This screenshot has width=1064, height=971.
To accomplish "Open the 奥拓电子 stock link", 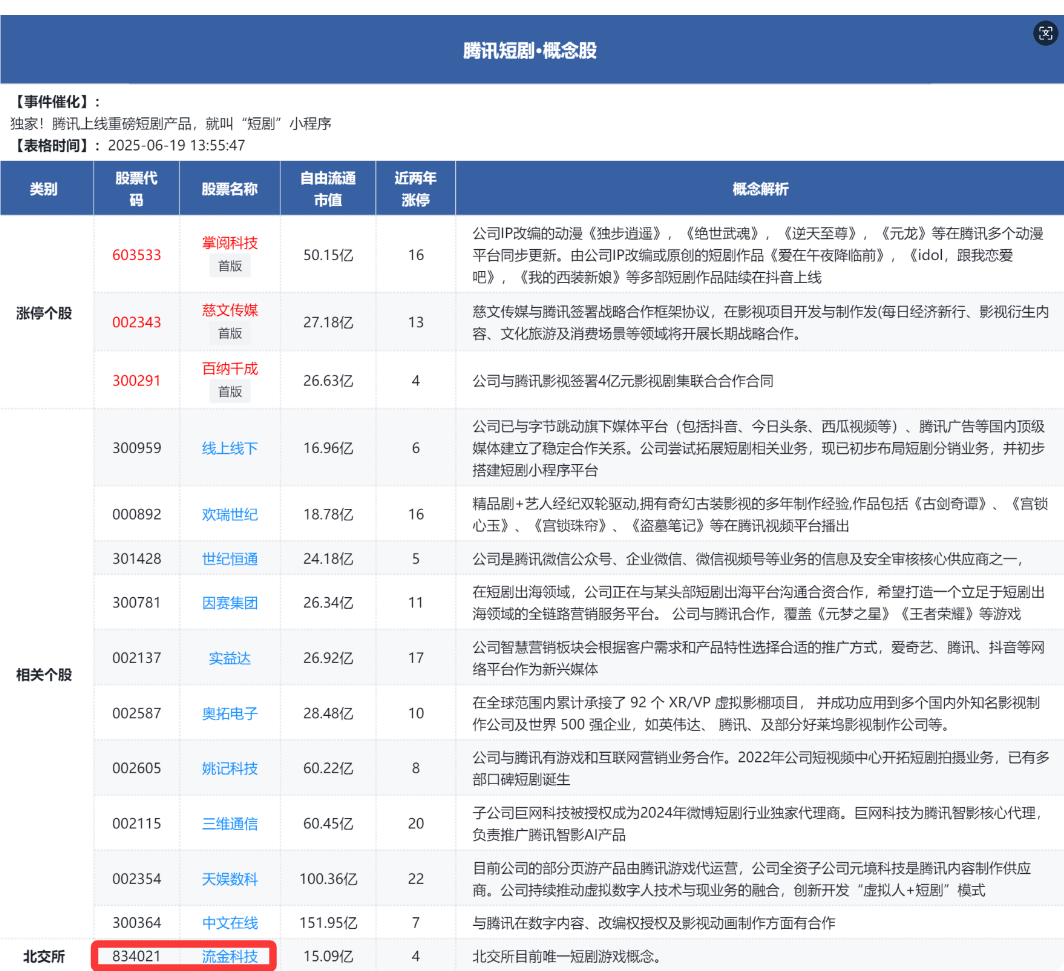I will tap(230, 713).
